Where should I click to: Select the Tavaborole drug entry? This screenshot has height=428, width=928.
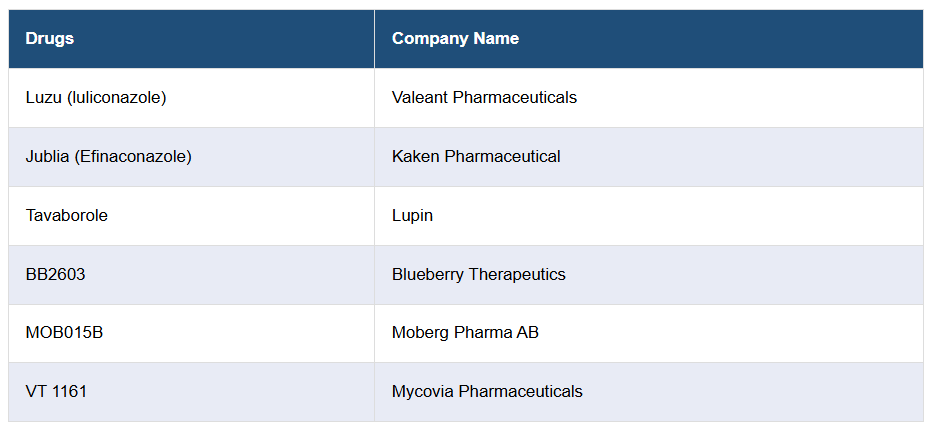click(x=66, y=216)
